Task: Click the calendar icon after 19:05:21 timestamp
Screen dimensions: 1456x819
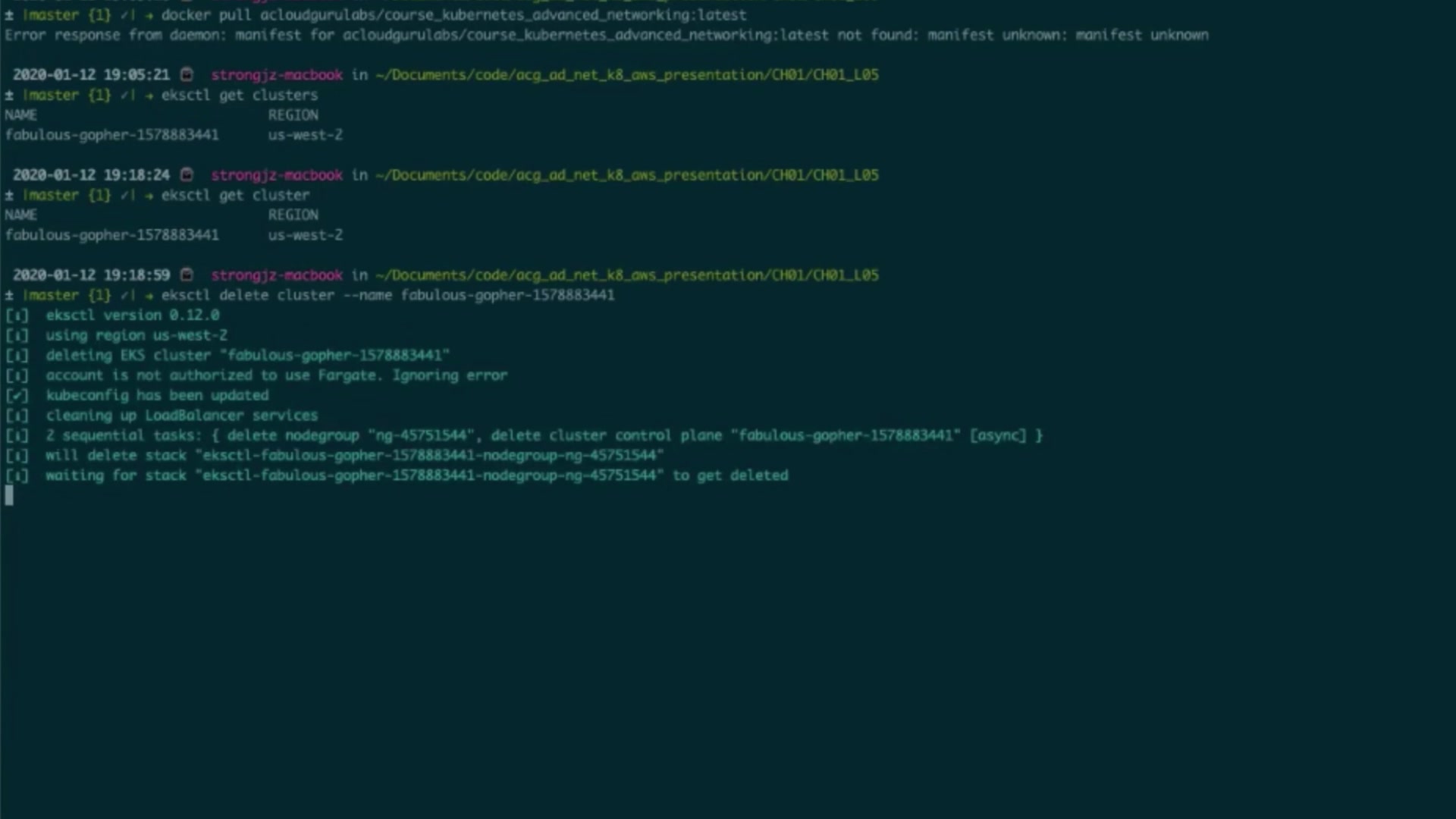Action: tap(187, 74)
